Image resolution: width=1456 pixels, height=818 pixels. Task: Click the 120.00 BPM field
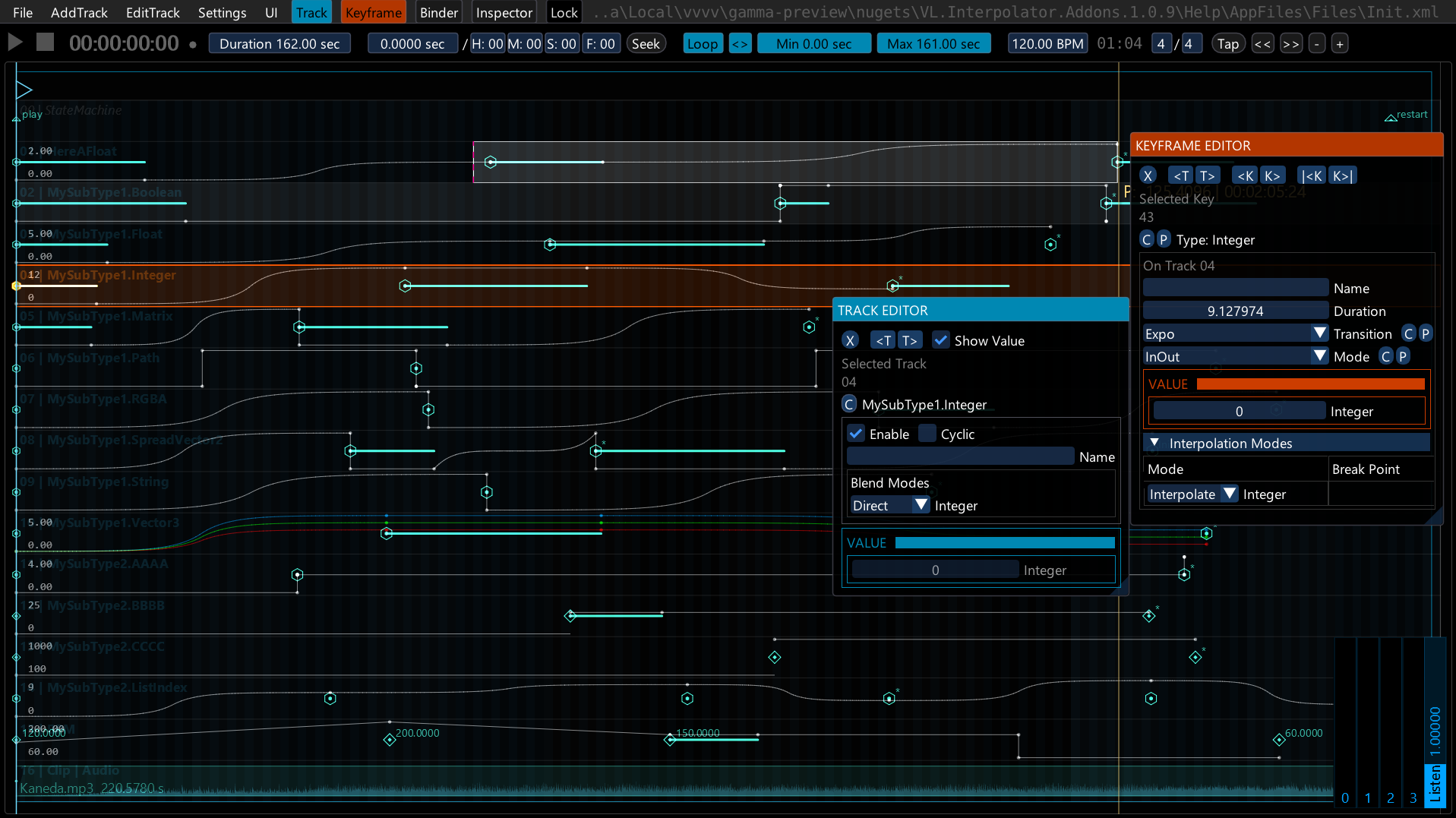pyautogui.click(x=1047, y=43)
